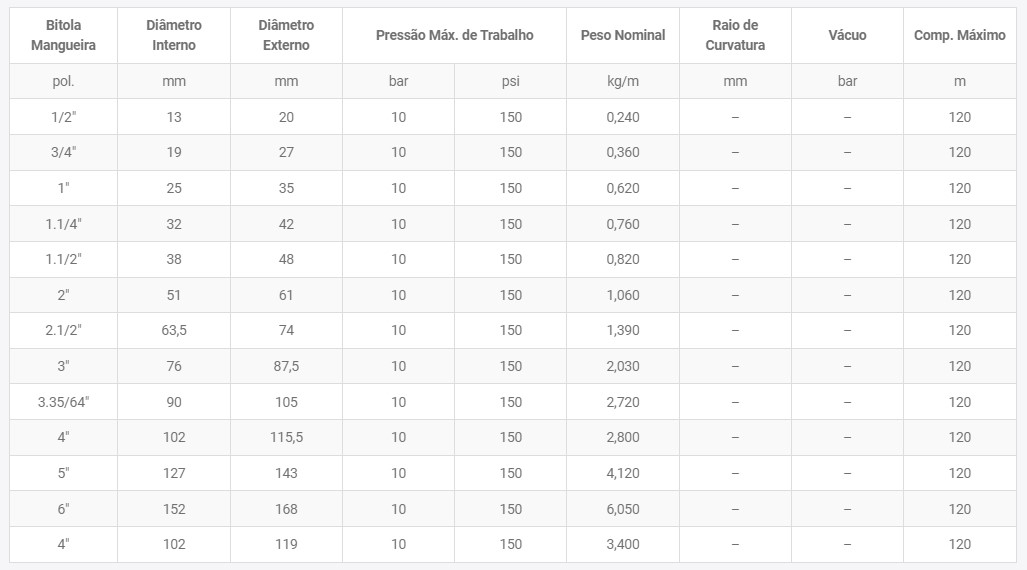Click the Raio de Curvatura header

coord(735,35)
